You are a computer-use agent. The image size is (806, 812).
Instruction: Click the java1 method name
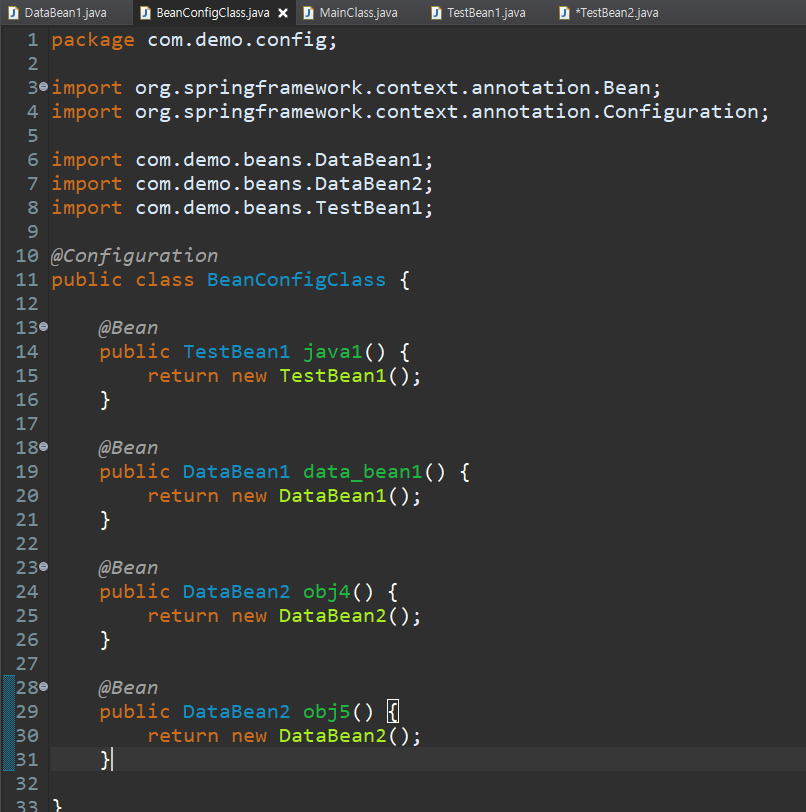coord(332,352)
